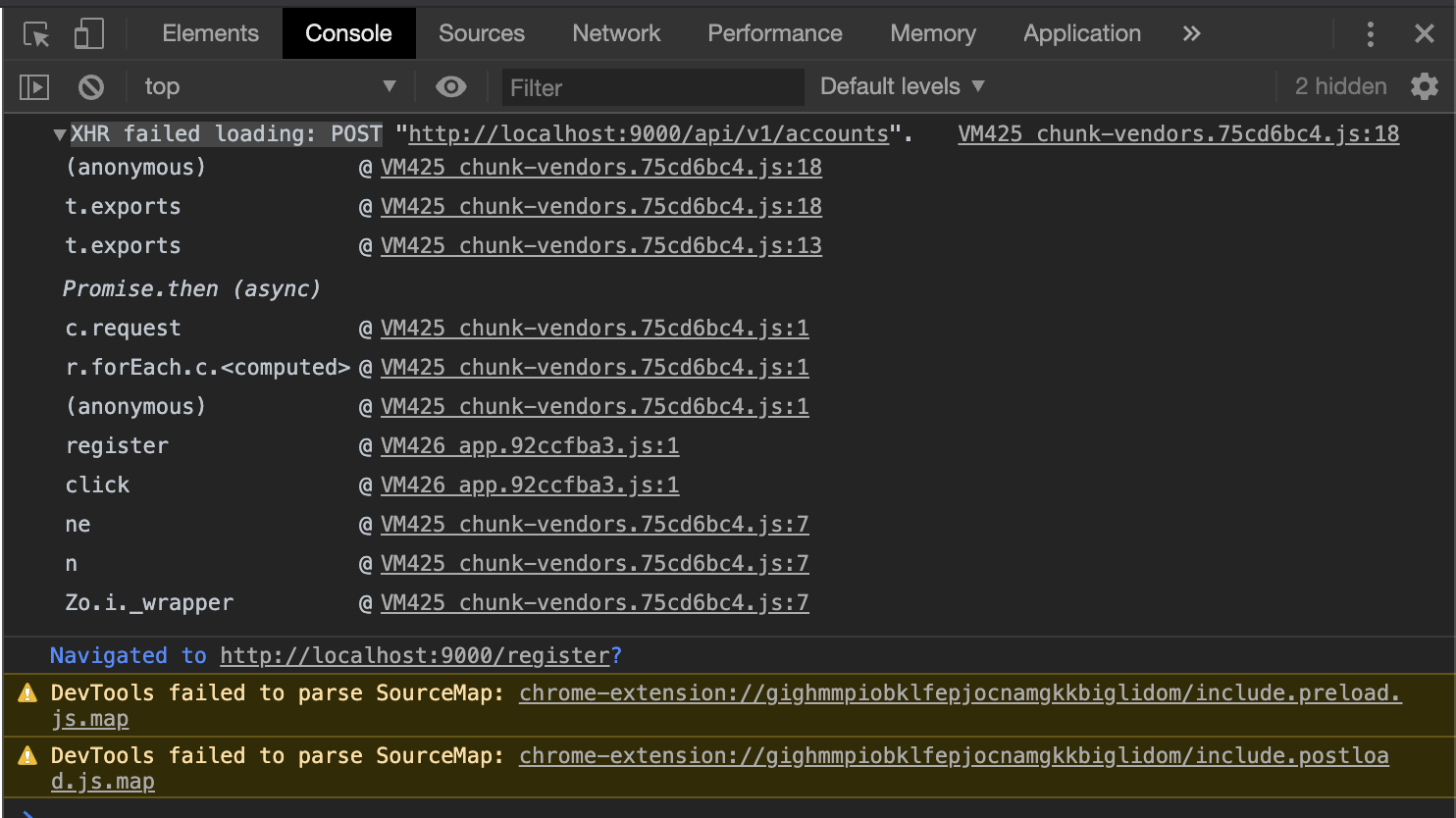Click the warning icon on the SourceMap message
This screenshot has height=818, width=1456.
coord(25,692)
